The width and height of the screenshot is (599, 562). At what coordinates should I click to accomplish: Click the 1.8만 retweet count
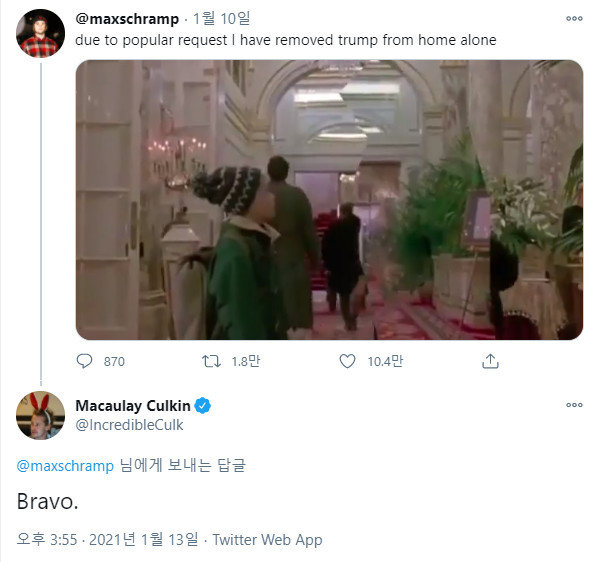coord(246,361)
